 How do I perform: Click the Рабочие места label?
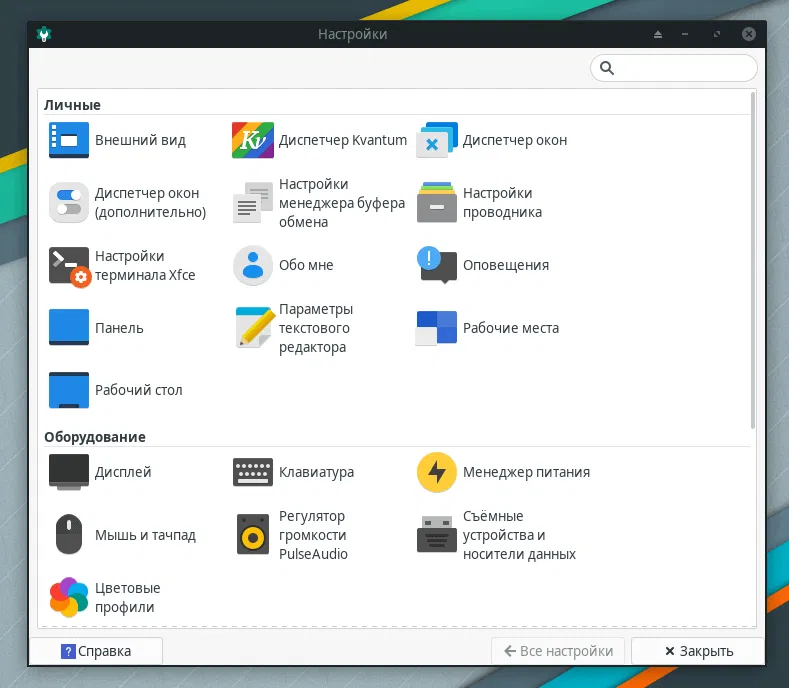[511, 328]
